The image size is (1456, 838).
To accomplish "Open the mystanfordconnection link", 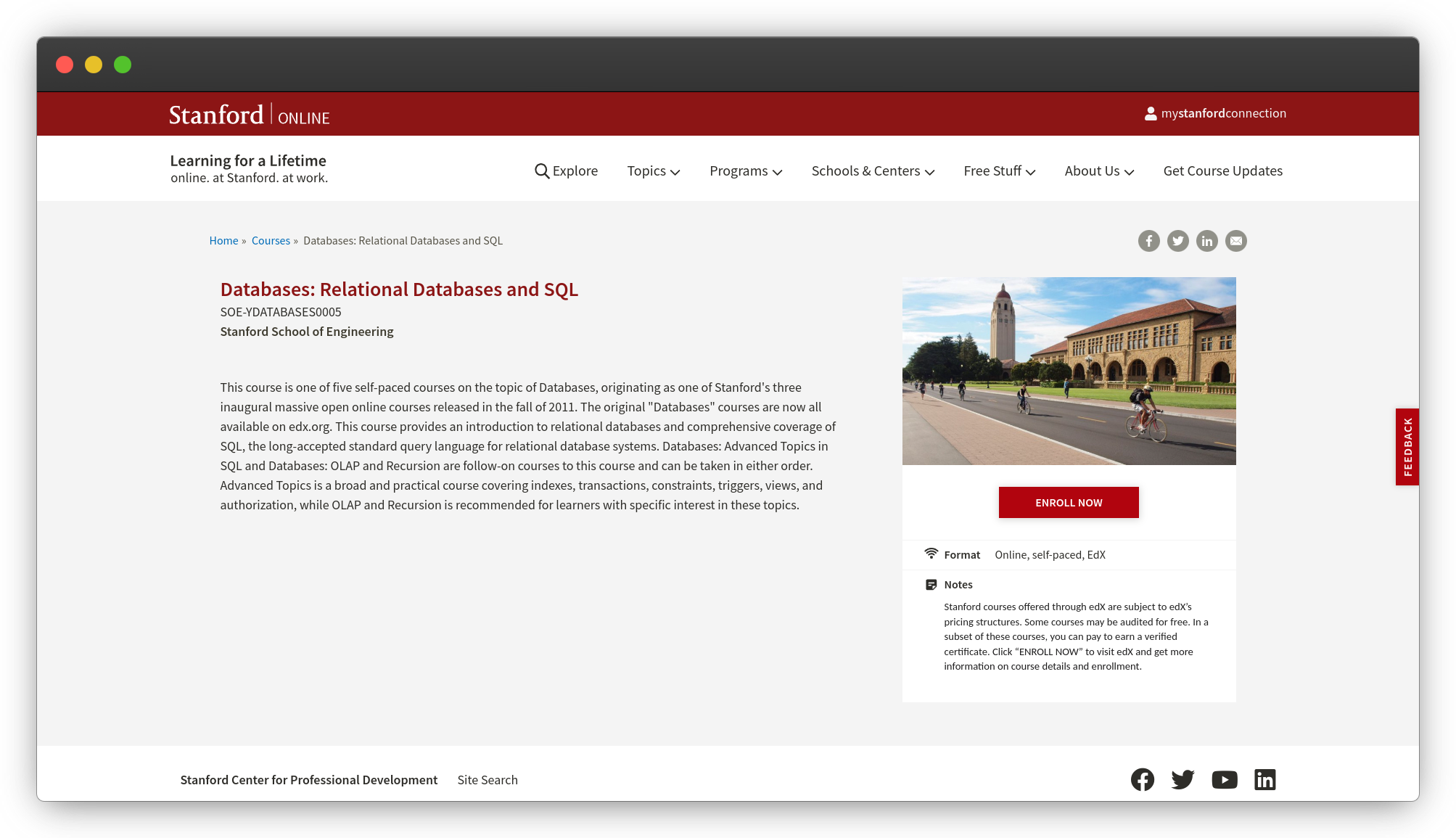I will click(1216, 113).
